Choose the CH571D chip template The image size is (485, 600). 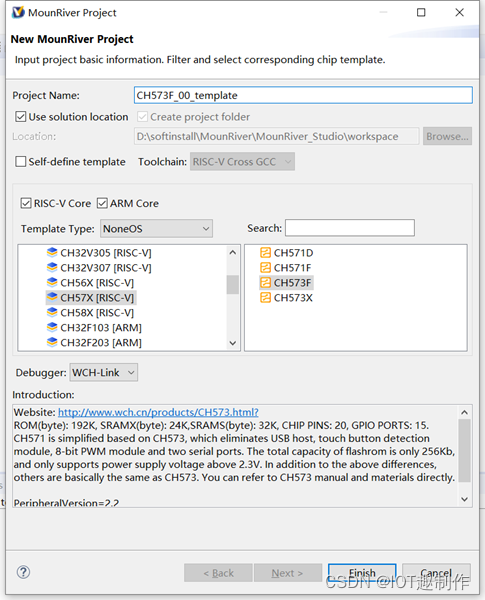point(294,253)
